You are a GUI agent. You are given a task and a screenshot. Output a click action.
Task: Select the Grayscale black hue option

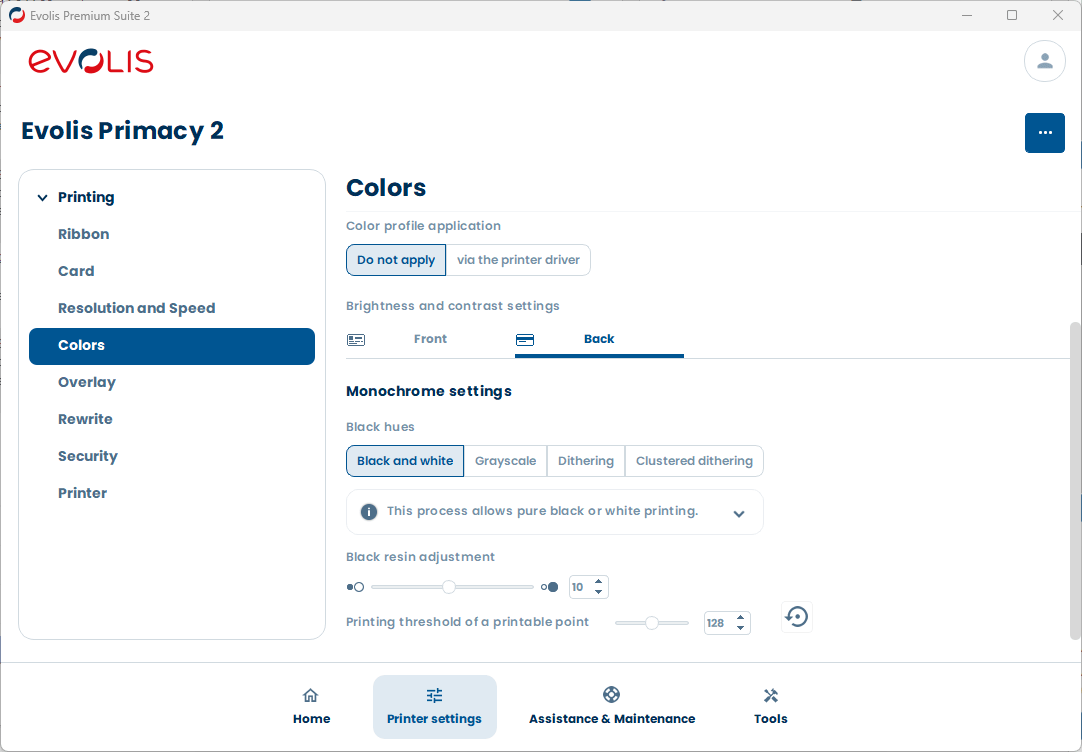pyautogui.click(x=505, y=461)
